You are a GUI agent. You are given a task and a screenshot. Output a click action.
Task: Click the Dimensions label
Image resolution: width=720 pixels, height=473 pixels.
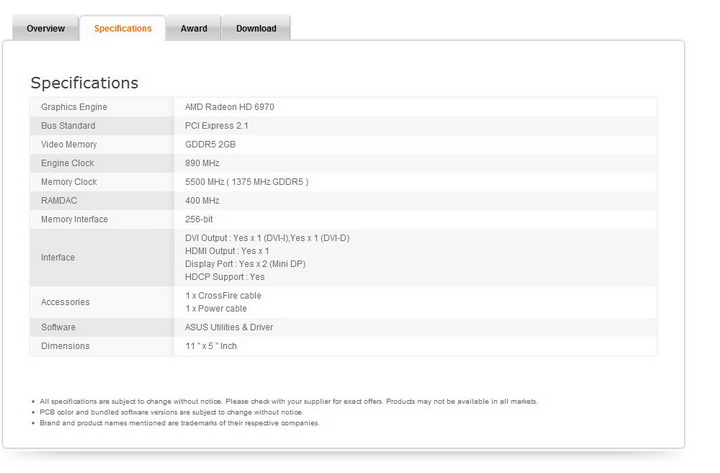65,346
